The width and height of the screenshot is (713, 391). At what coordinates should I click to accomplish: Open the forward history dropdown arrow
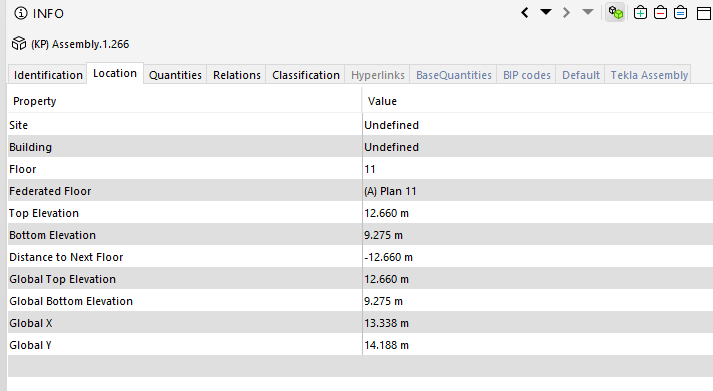(x=587, y=12)
